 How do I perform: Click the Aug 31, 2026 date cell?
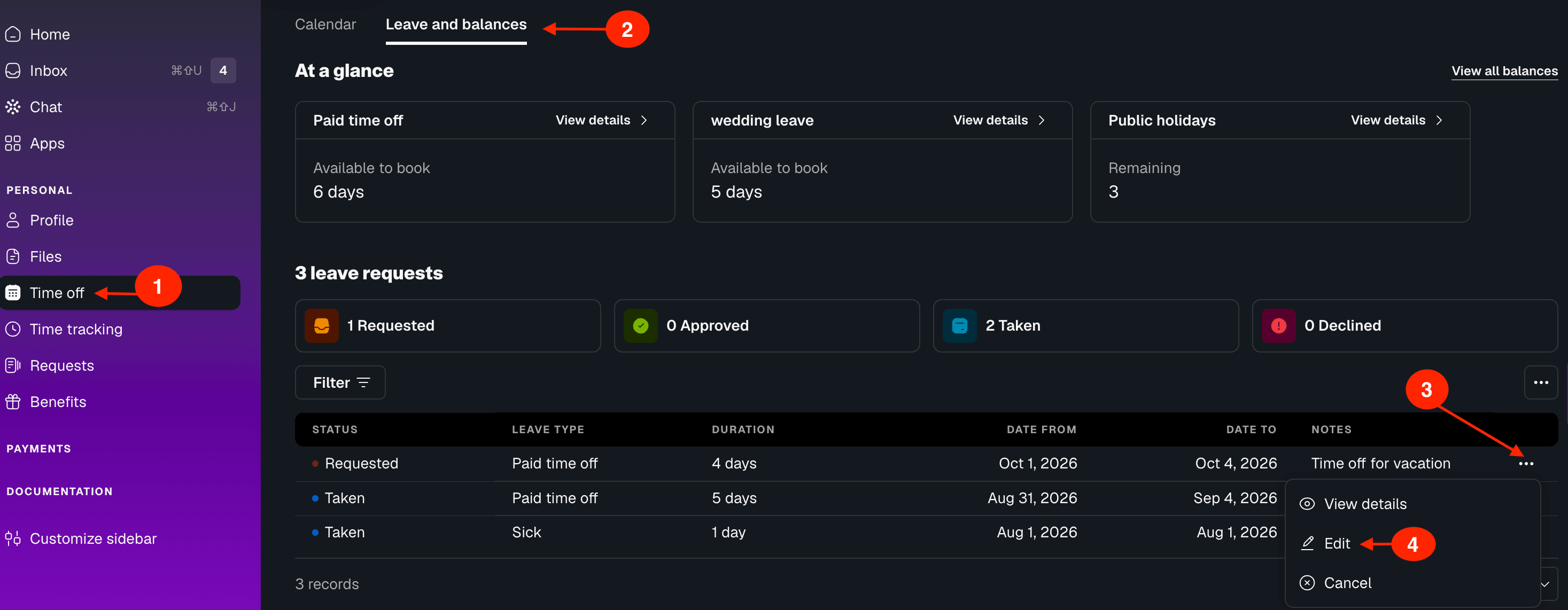click(1032, 498)
